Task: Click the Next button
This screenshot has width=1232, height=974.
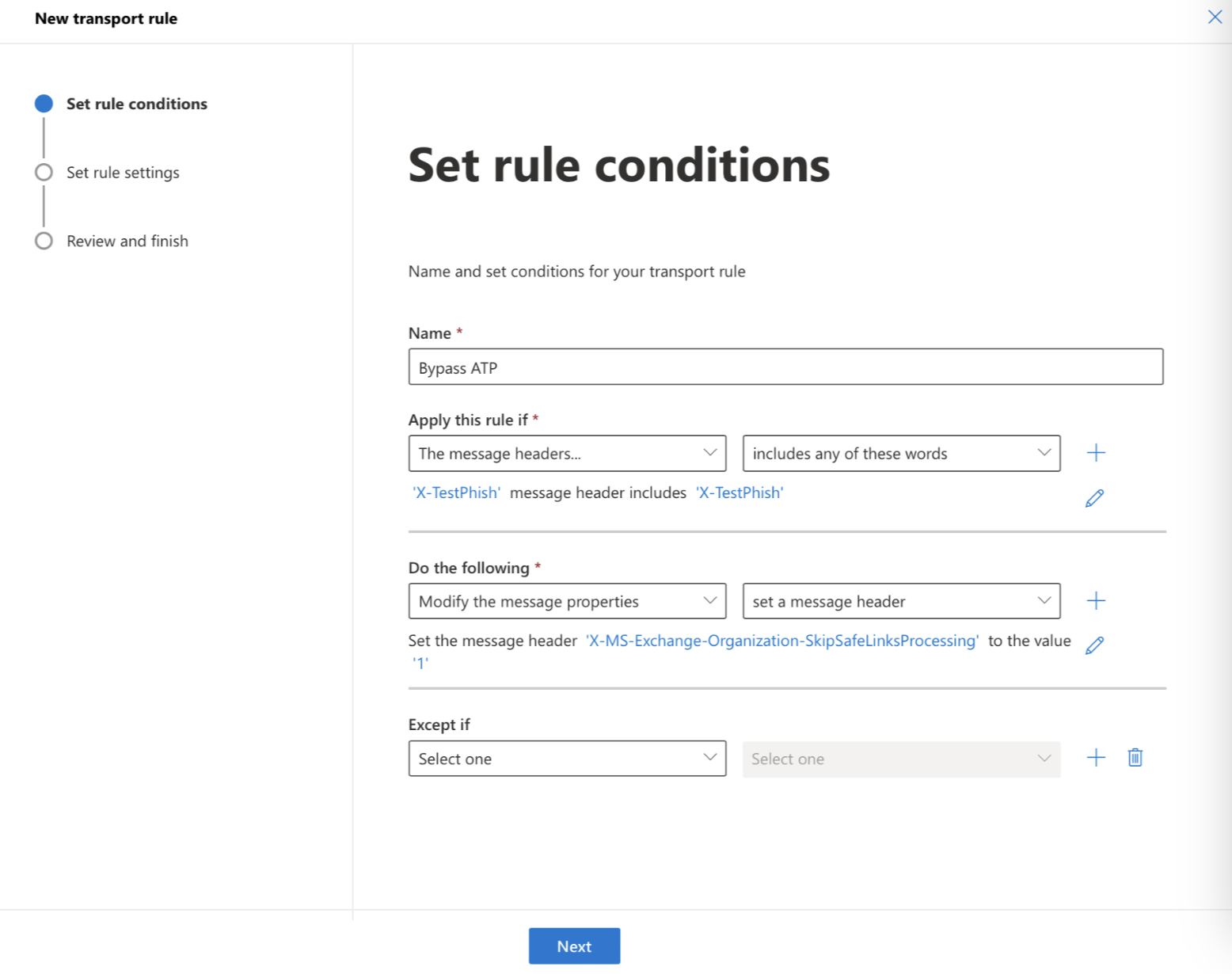Action: (574, 945)
